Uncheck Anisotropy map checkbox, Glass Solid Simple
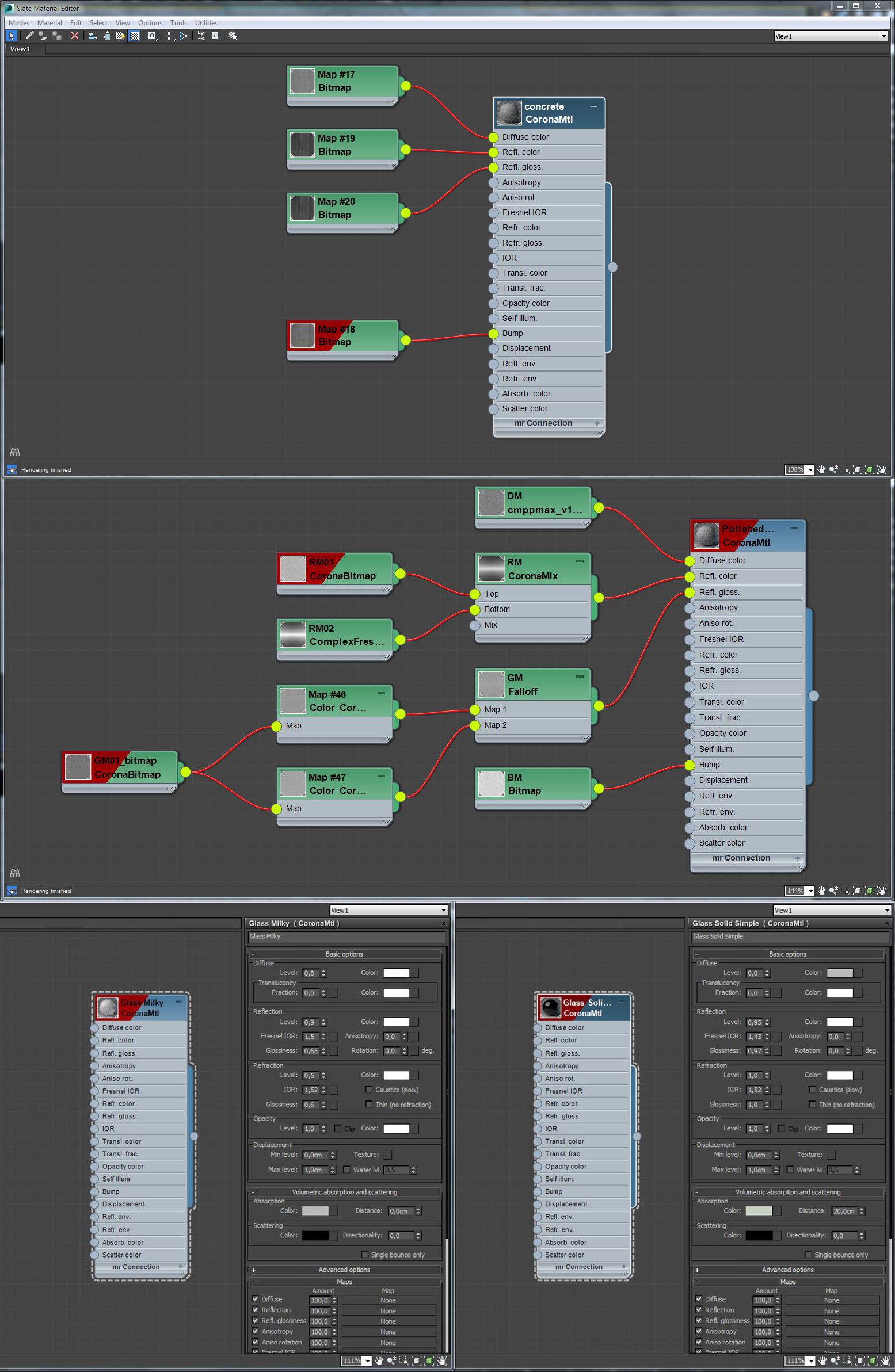The image size is (895, 1372). coord(698,1331)
